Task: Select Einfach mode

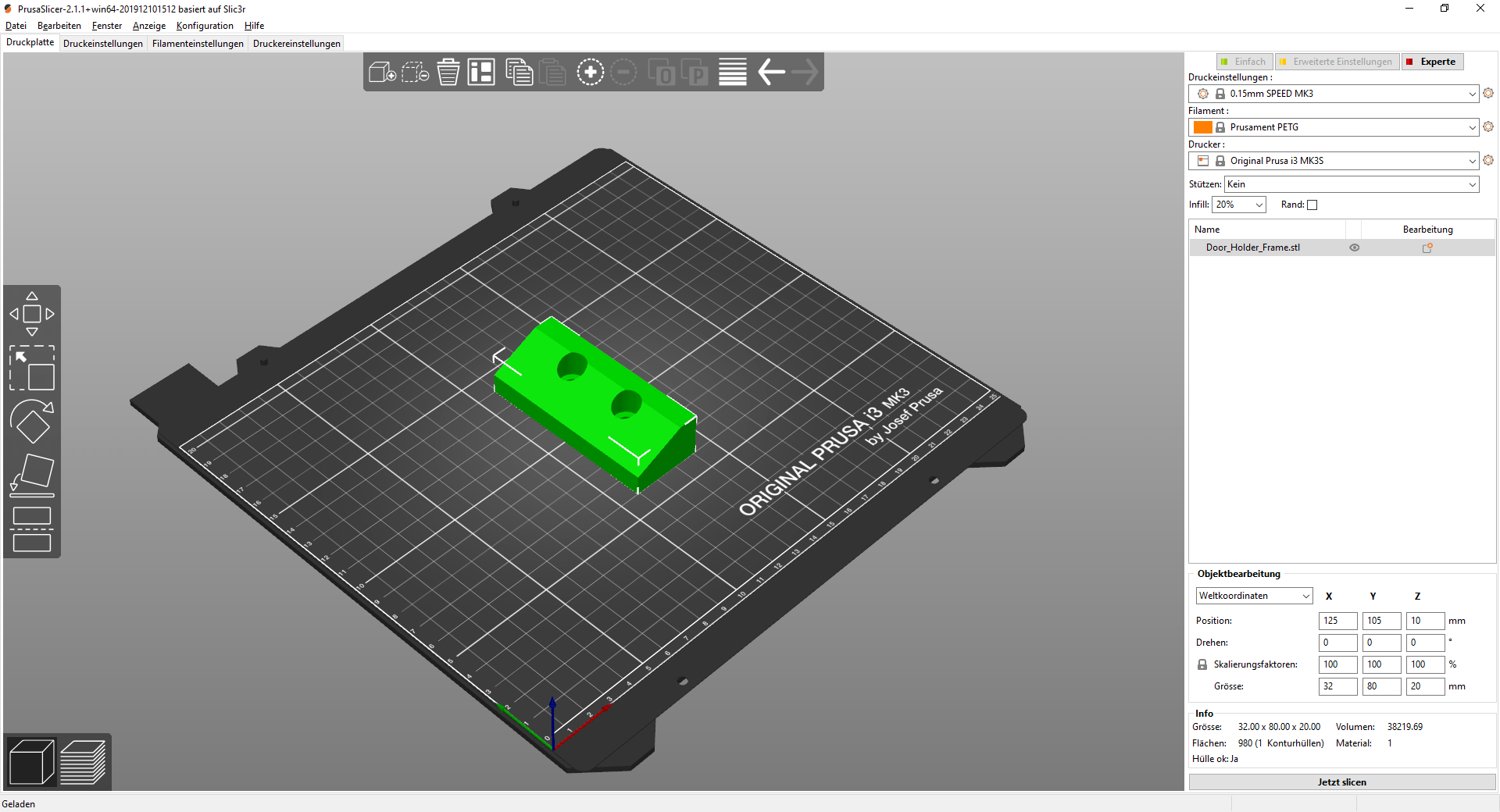Action: coord(1245,62)
